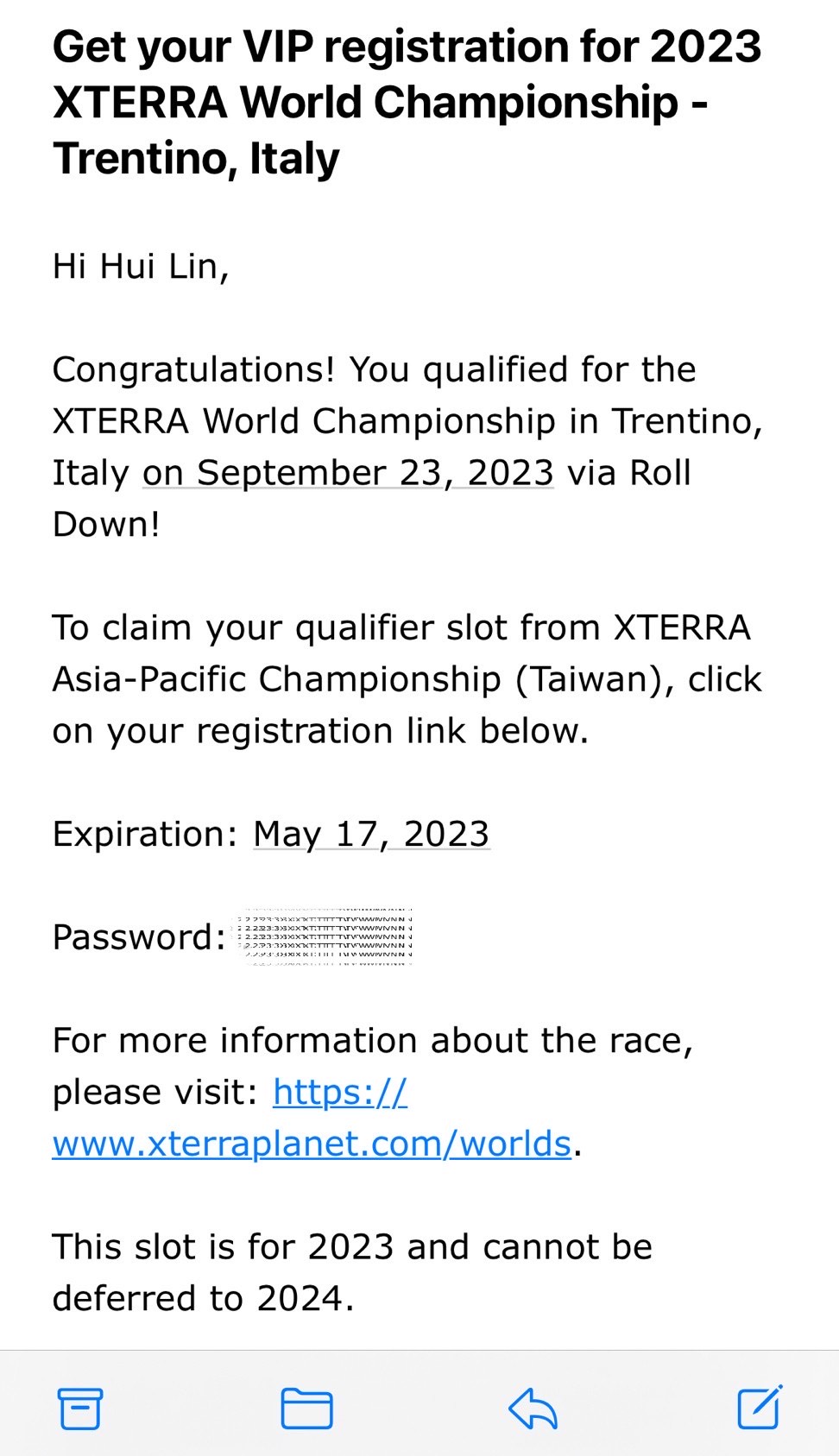Tap the 'Expiration:' label

click(145, 835)
